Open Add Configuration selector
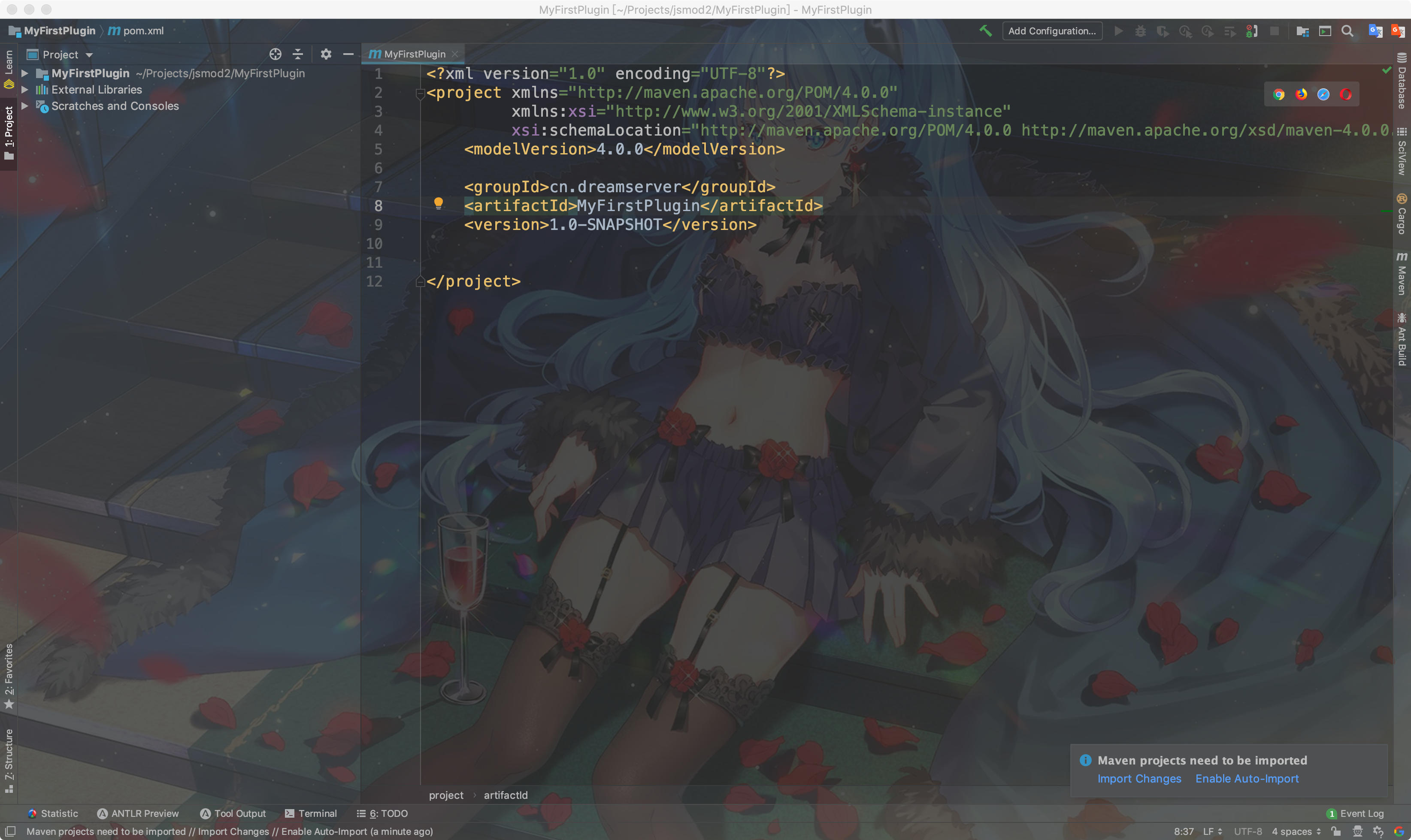 click(x=1051, y=31)
